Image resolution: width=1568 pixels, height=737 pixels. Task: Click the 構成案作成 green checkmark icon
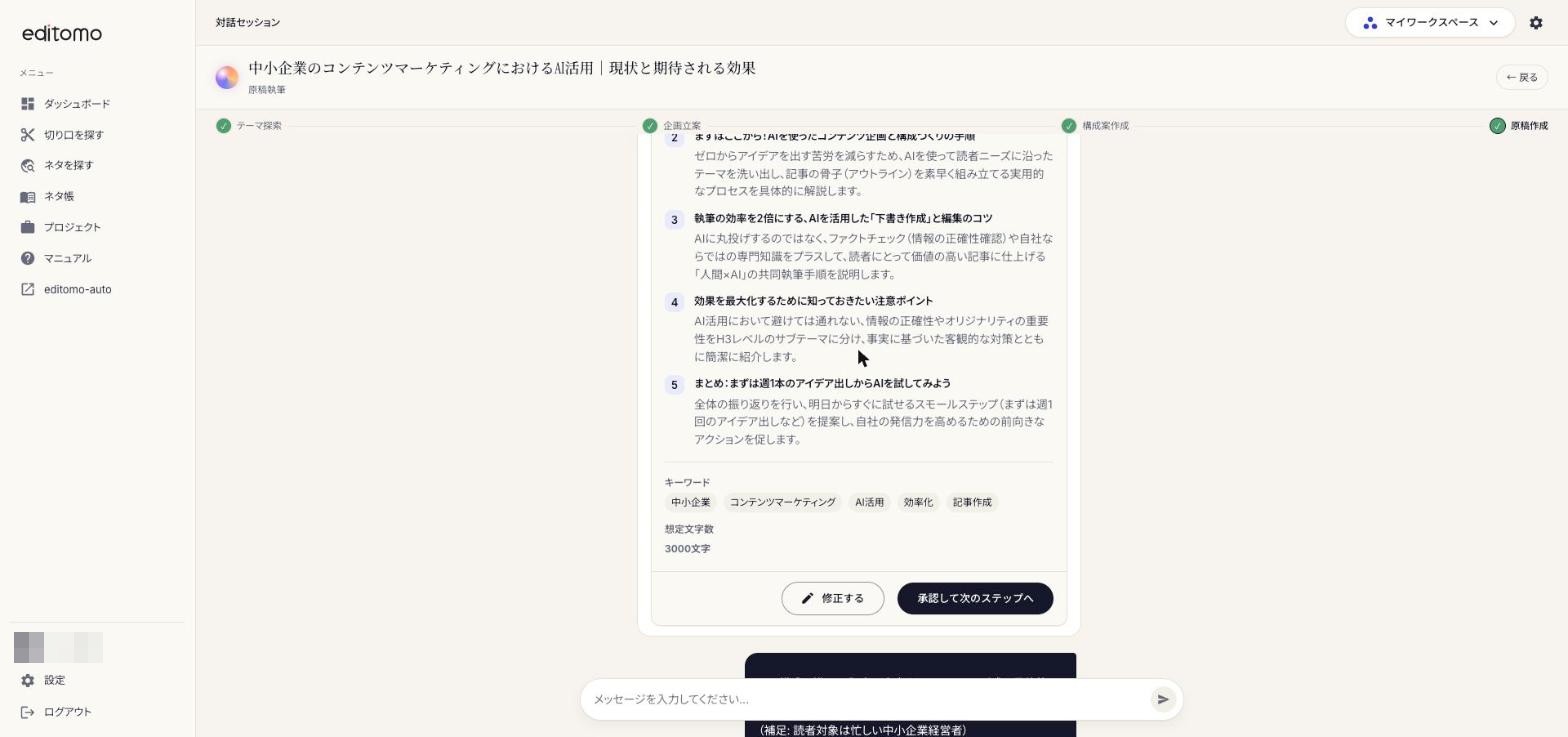[1069, 126]
